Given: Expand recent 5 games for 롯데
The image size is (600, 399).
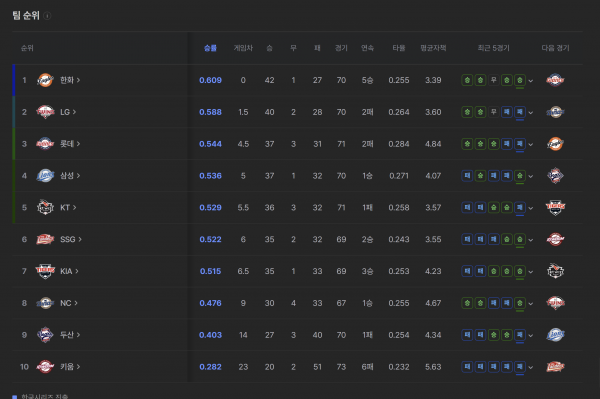Looking at the screenshot, I should tap(531, 144).
